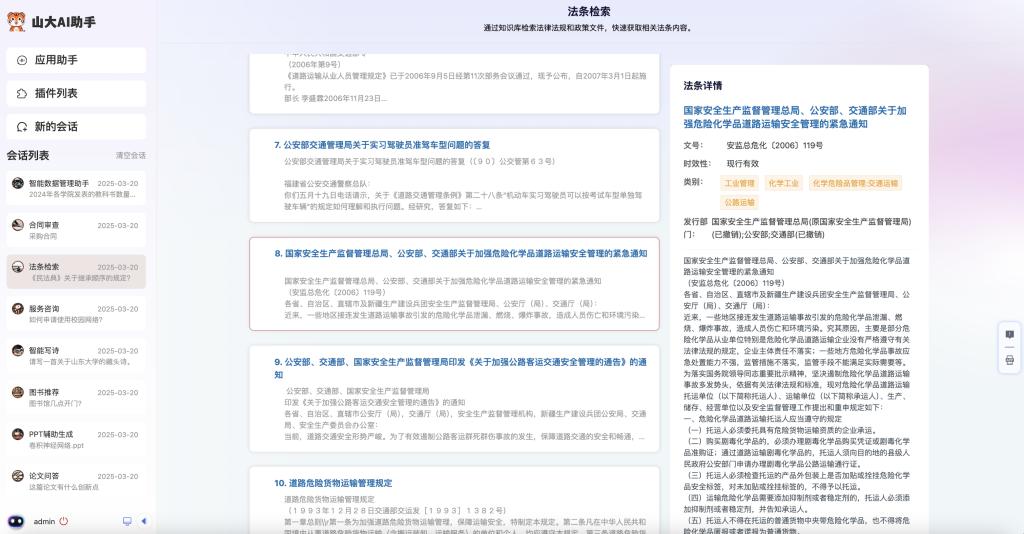Click the 工业管理 category tag

739,183
